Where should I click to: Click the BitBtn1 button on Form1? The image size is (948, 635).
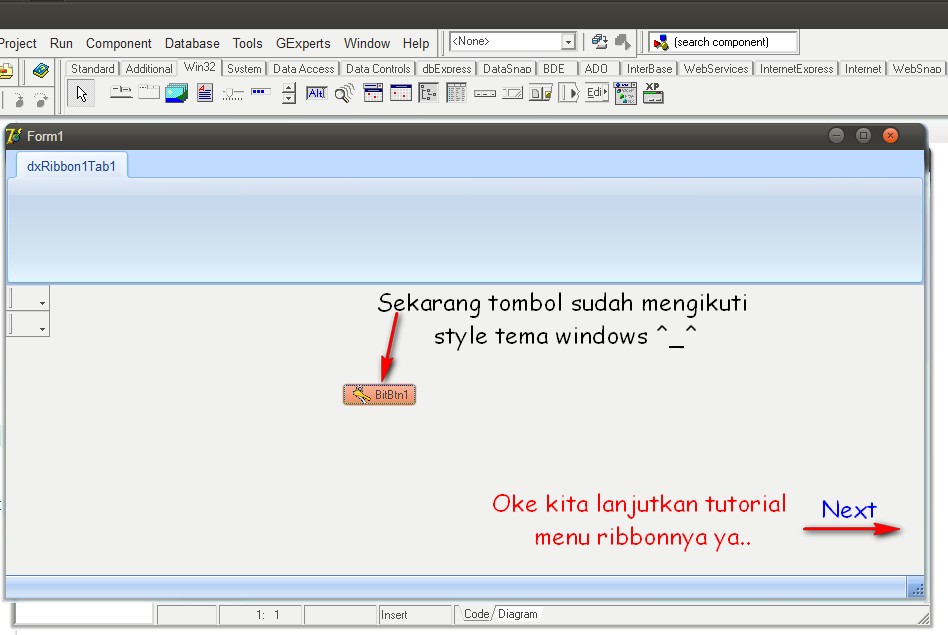click(380, 394)
